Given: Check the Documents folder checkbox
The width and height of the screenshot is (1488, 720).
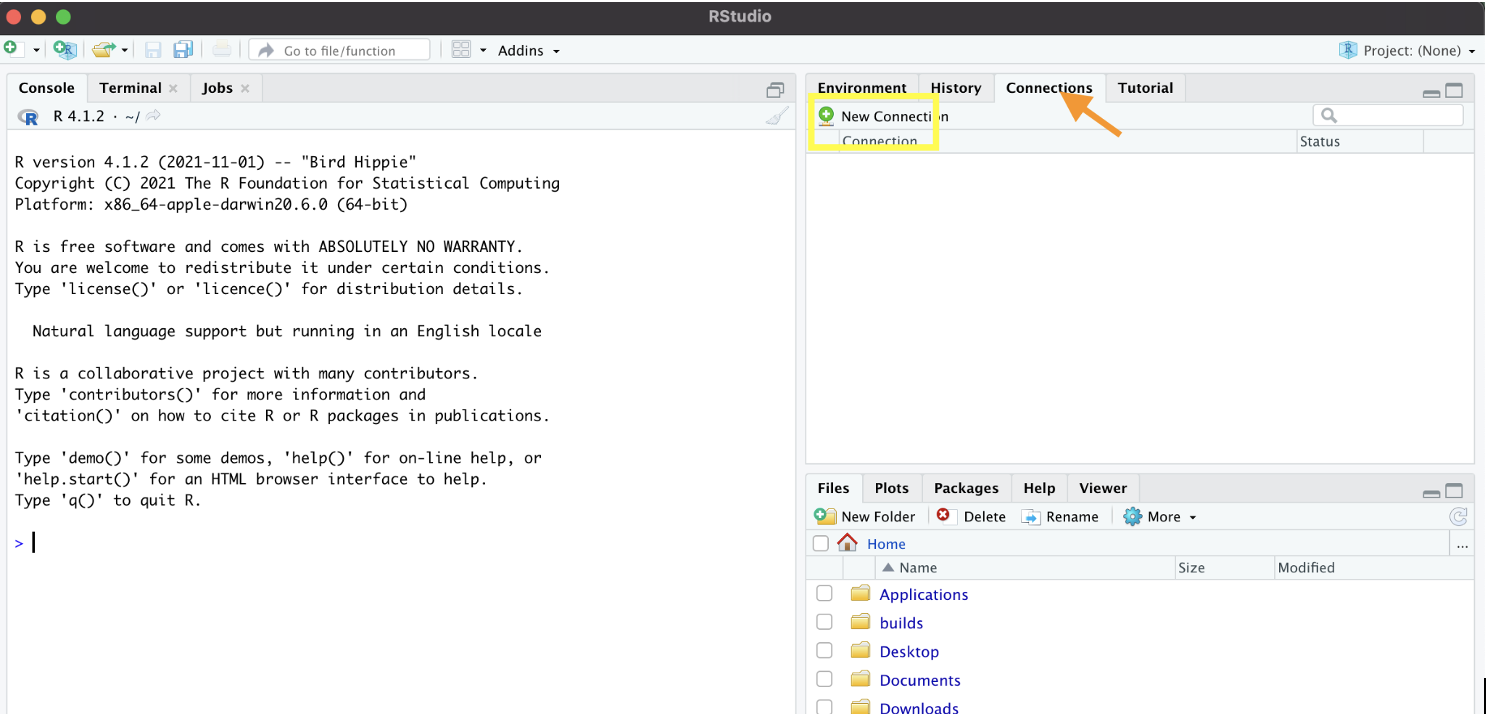Looking at the screenshot, I should click(824, 679).
